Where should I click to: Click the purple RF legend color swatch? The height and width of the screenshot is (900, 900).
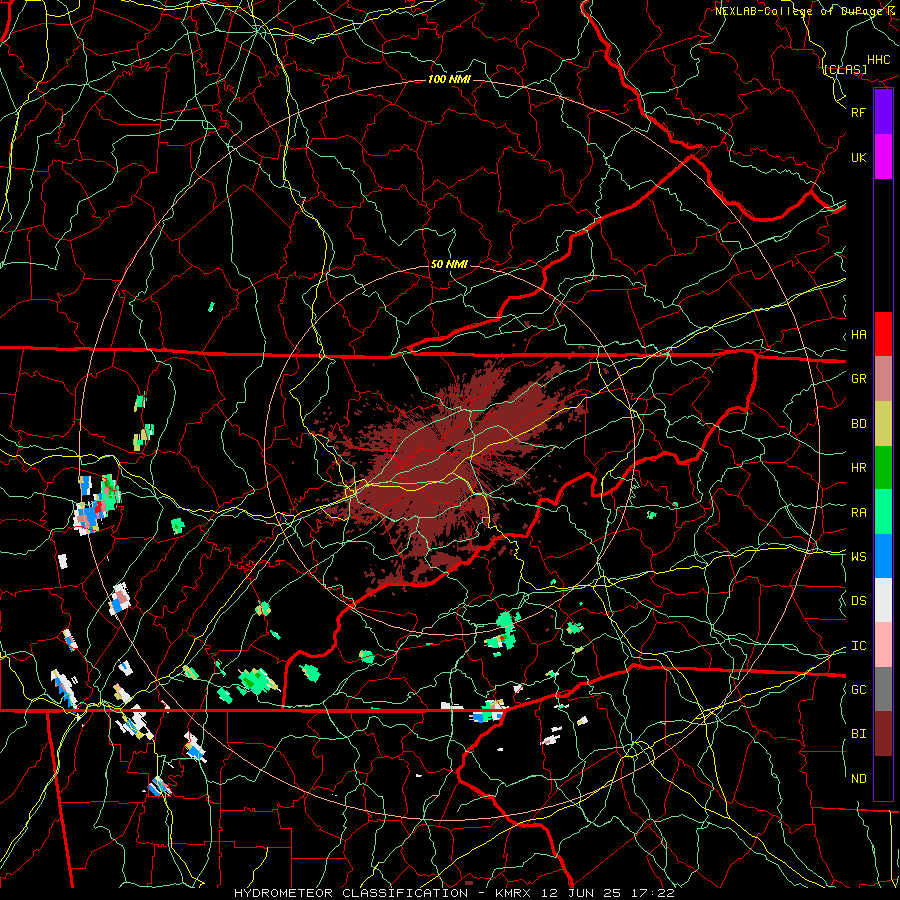(883, 112)
